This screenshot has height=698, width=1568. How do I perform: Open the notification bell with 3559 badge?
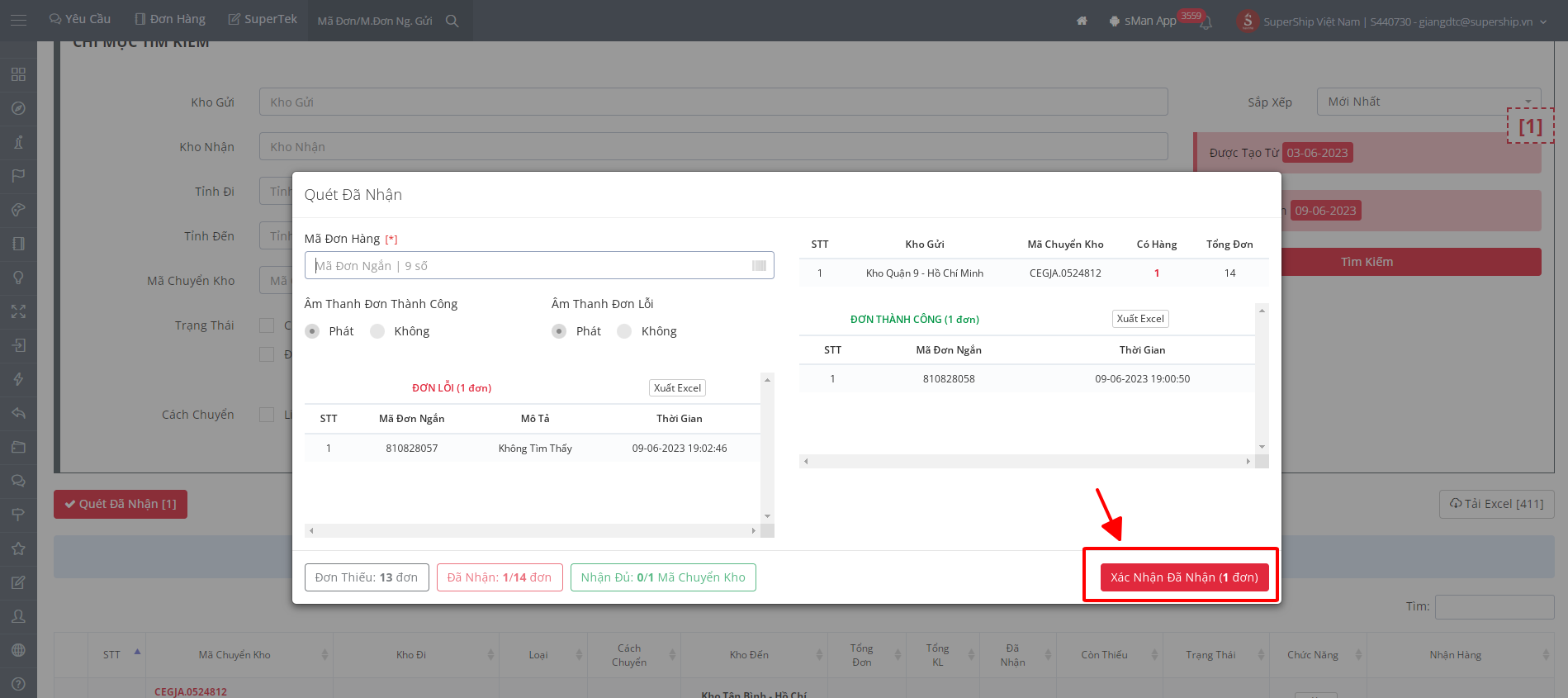click(1206, 22)
